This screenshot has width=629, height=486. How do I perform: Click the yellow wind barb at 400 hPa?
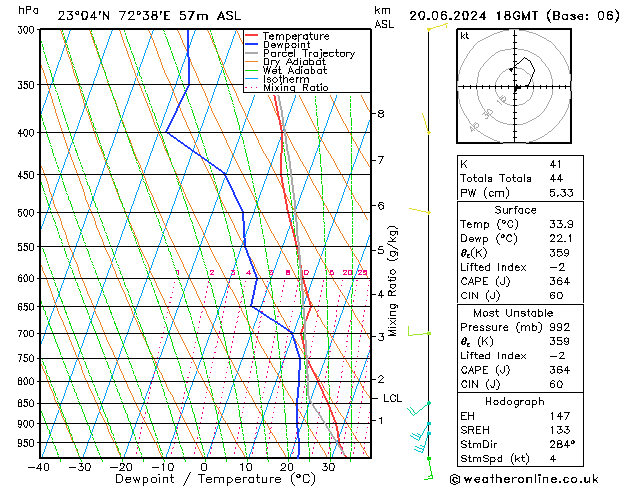pos(426,124)
